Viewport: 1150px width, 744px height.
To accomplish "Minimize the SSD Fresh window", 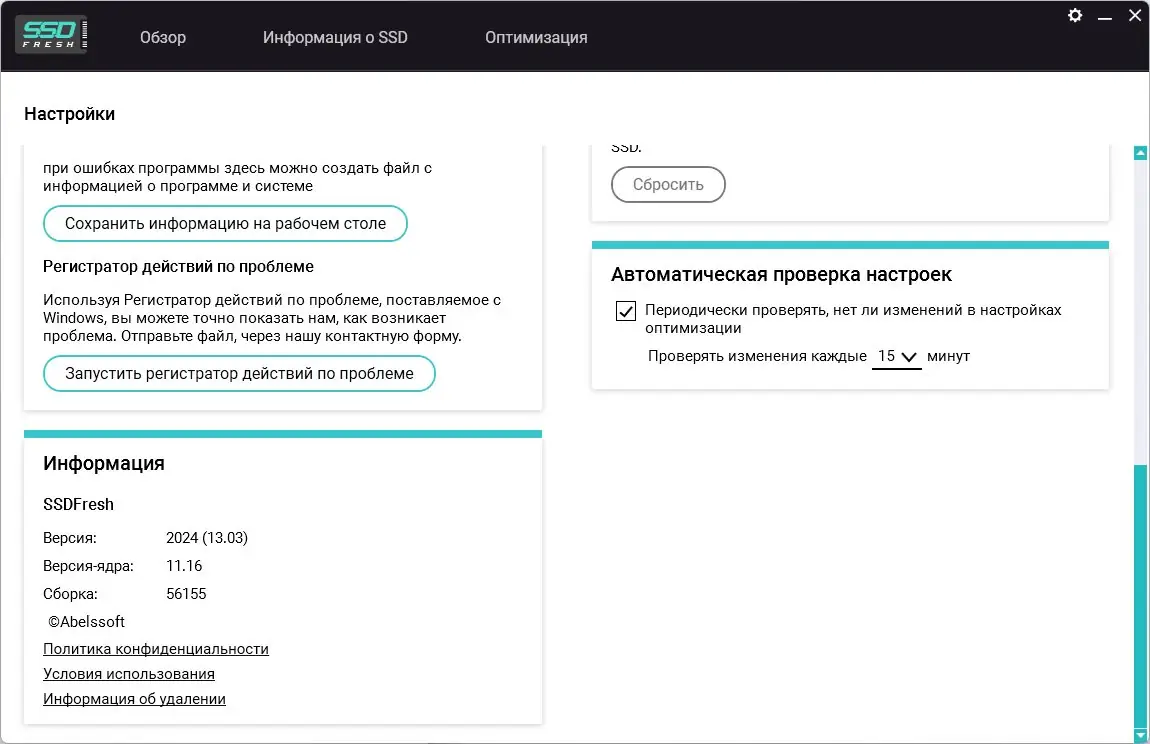I will (1104, 16).
